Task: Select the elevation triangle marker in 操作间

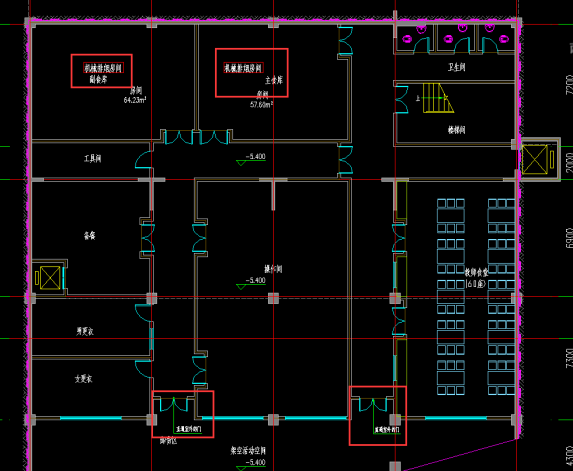Action: (241, 287)
